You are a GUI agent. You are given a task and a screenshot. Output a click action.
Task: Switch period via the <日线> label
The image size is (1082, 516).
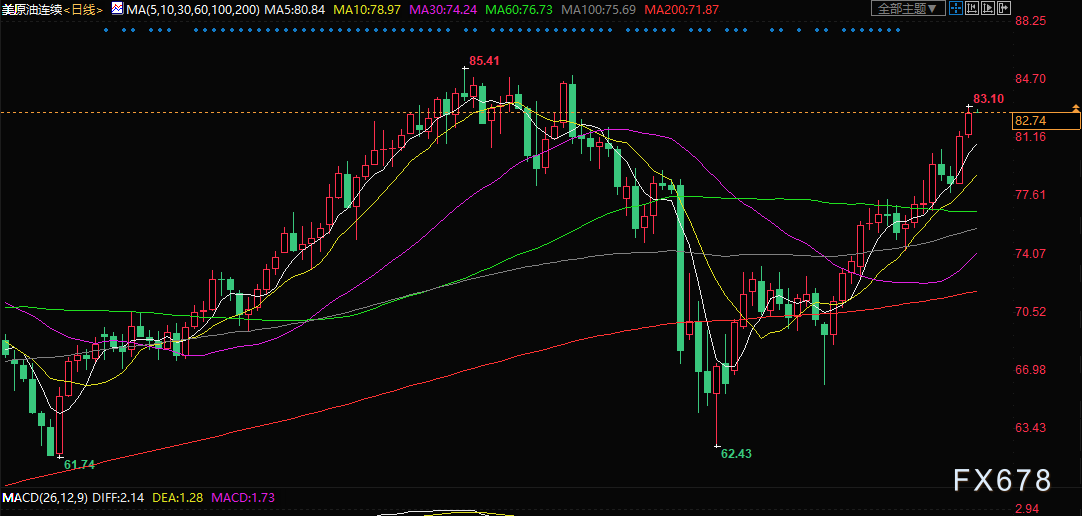pos(83,10)
